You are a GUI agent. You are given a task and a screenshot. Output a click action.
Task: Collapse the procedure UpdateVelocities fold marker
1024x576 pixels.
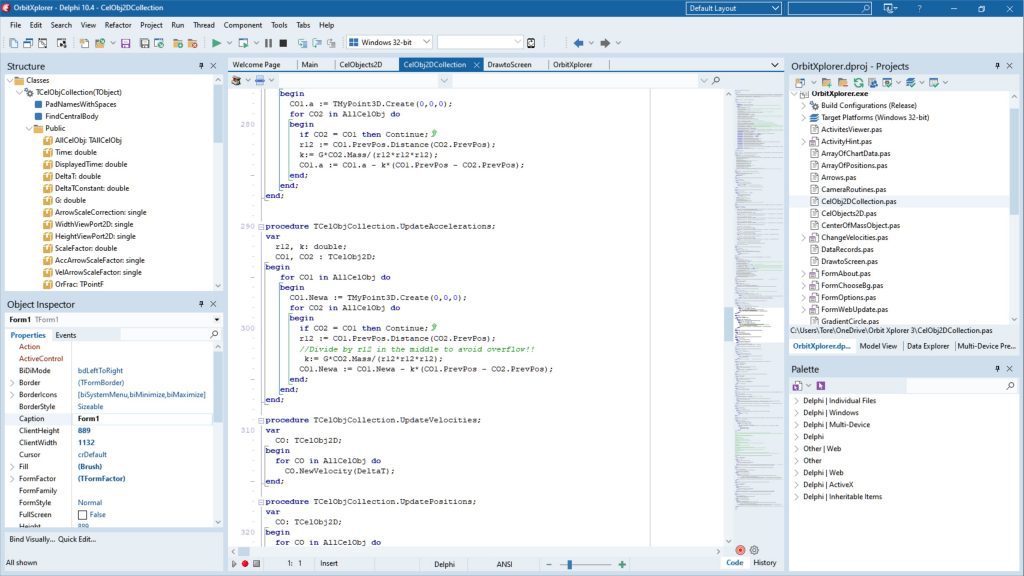[x=261, y=421]
